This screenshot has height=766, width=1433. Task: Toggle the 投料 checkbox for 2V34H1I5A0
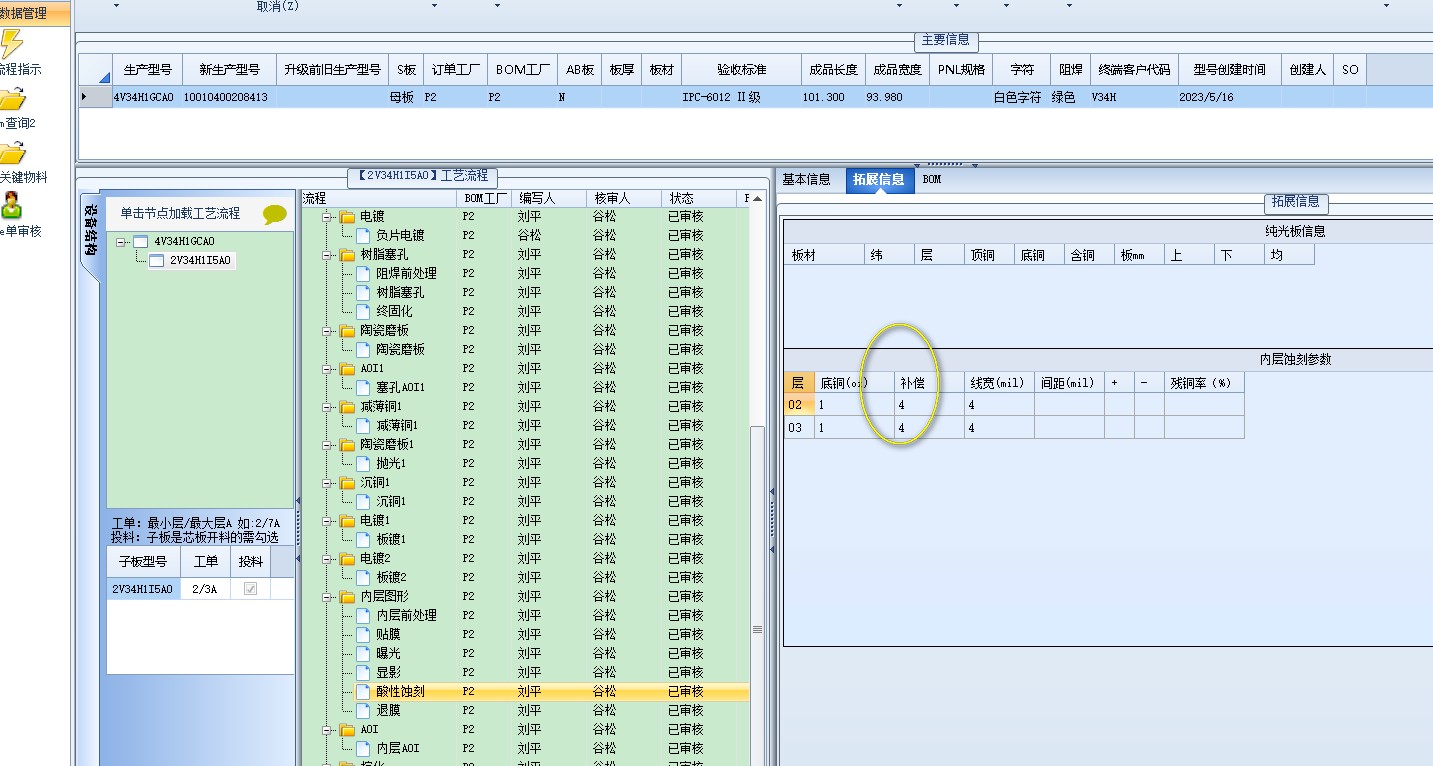250,589
